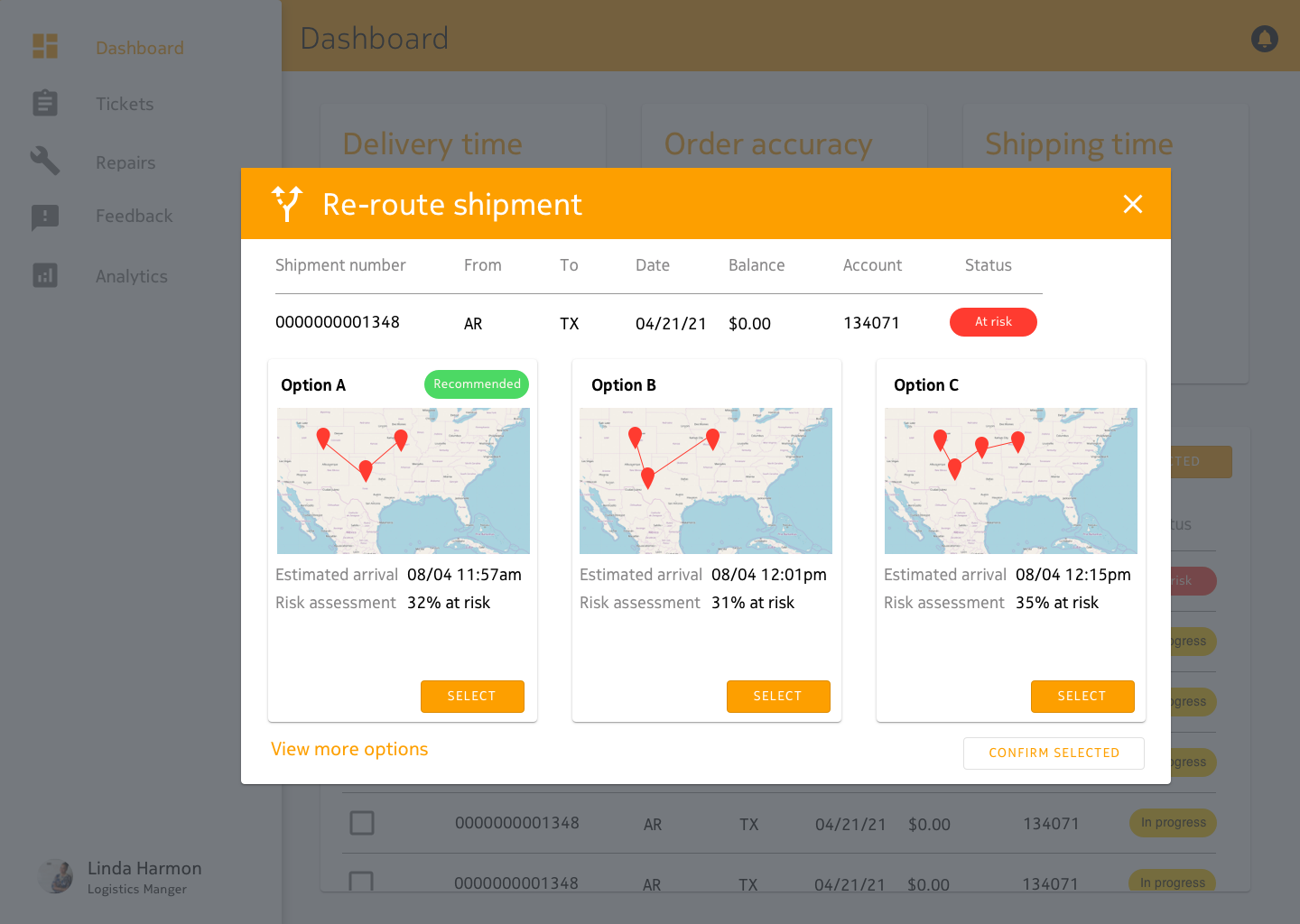
Task: Navigate to Repairs
Action: click(x=125, y=162)
